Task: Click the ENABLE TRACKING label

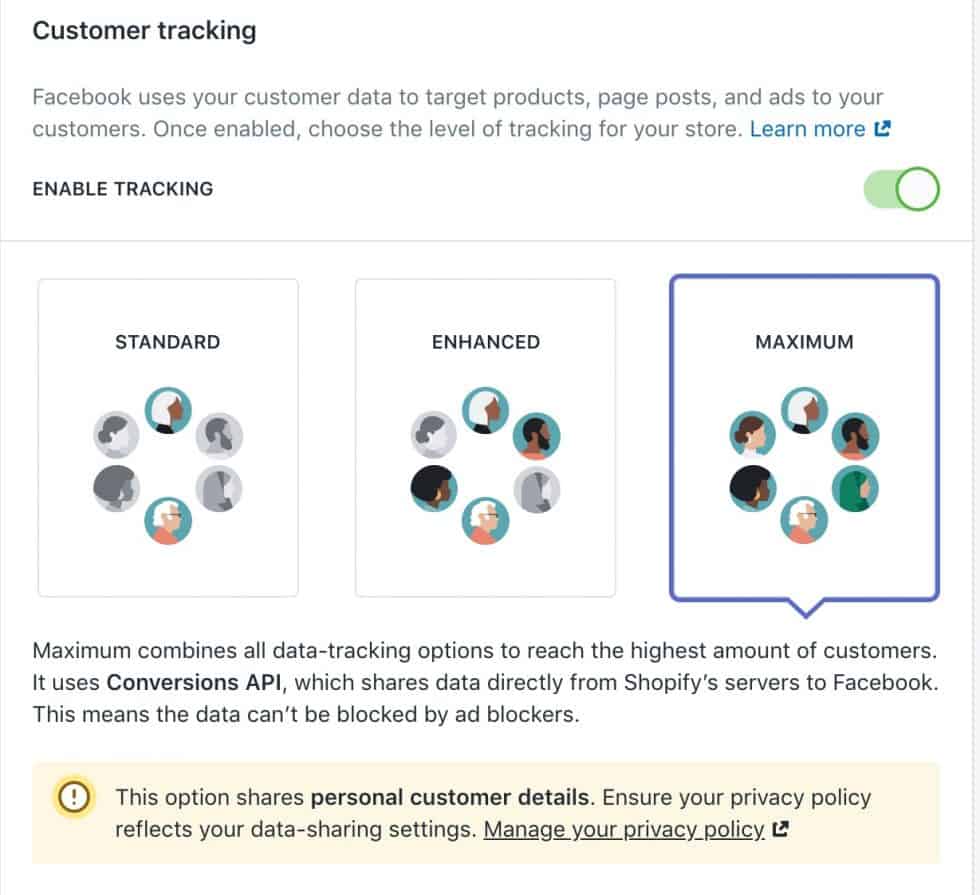Action: [x=123, y=188]
